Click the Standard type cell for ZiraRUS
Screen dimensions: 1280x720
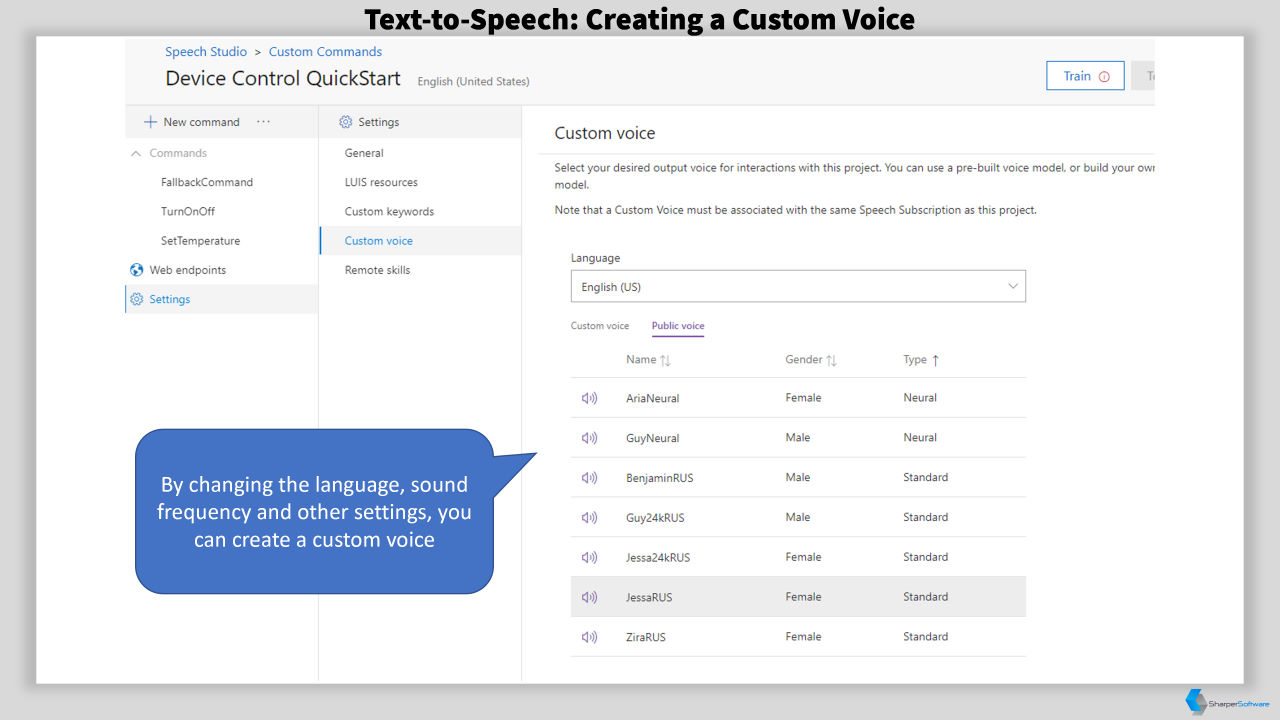[925, 636]
